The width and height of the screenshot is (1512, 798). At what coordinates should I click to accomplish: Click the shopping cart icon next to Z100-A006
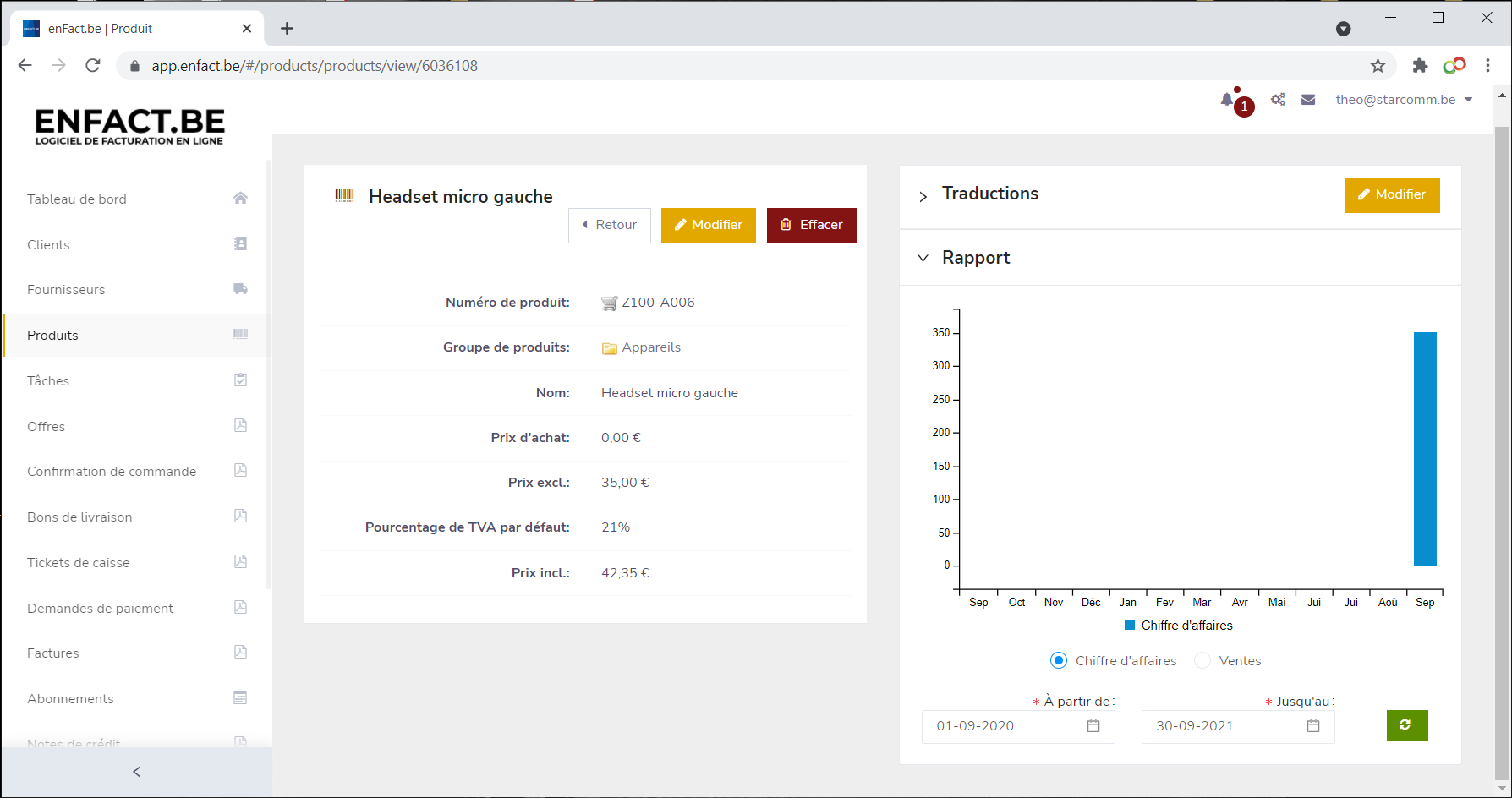click(609, 303)
